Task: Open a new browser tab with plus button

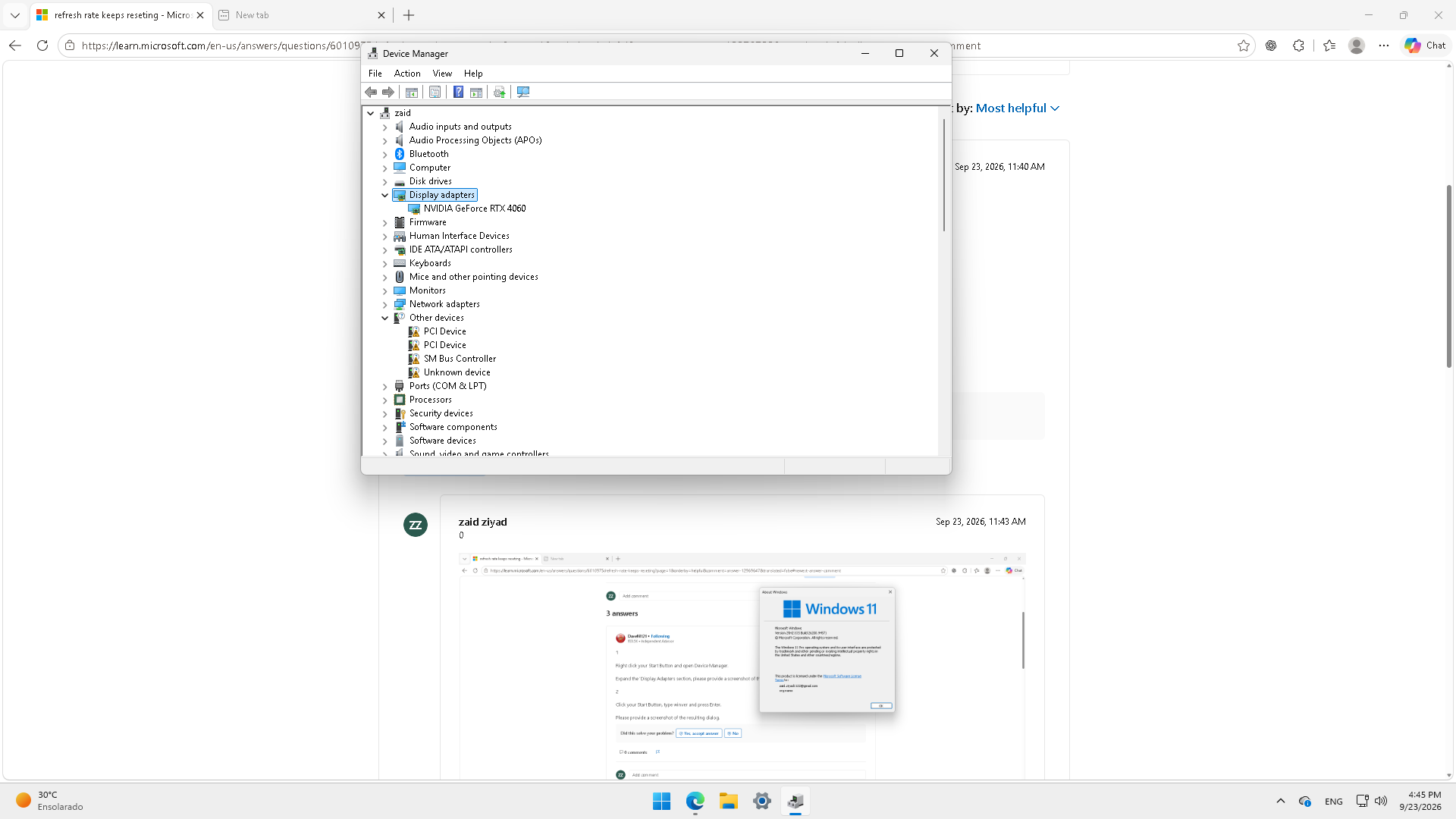Action: tap(409, 15)
